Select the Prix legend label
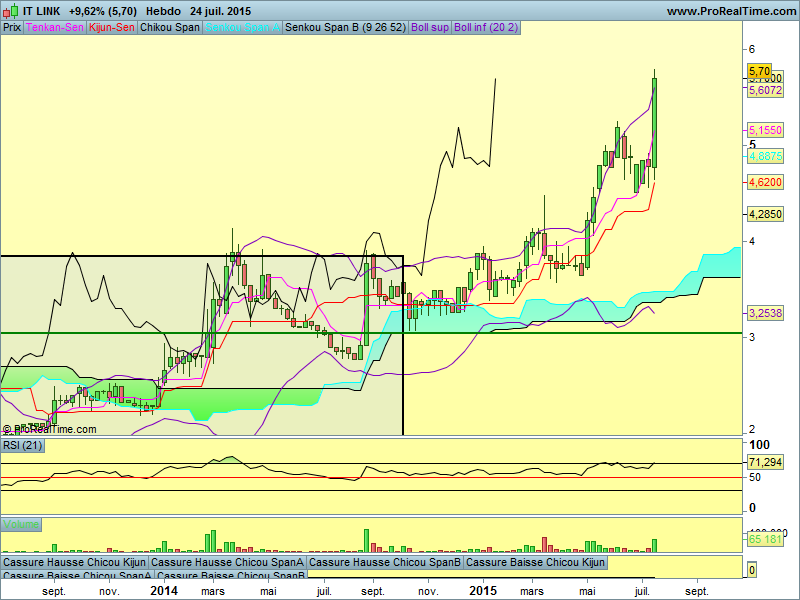The image size is (800, 600). 12,28
